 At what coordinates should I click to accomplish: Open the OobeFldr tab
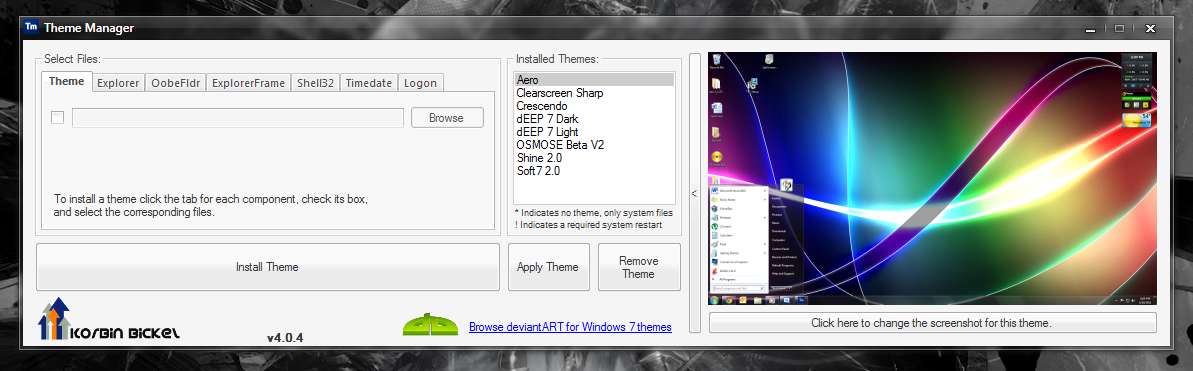[x=175, y=83]
